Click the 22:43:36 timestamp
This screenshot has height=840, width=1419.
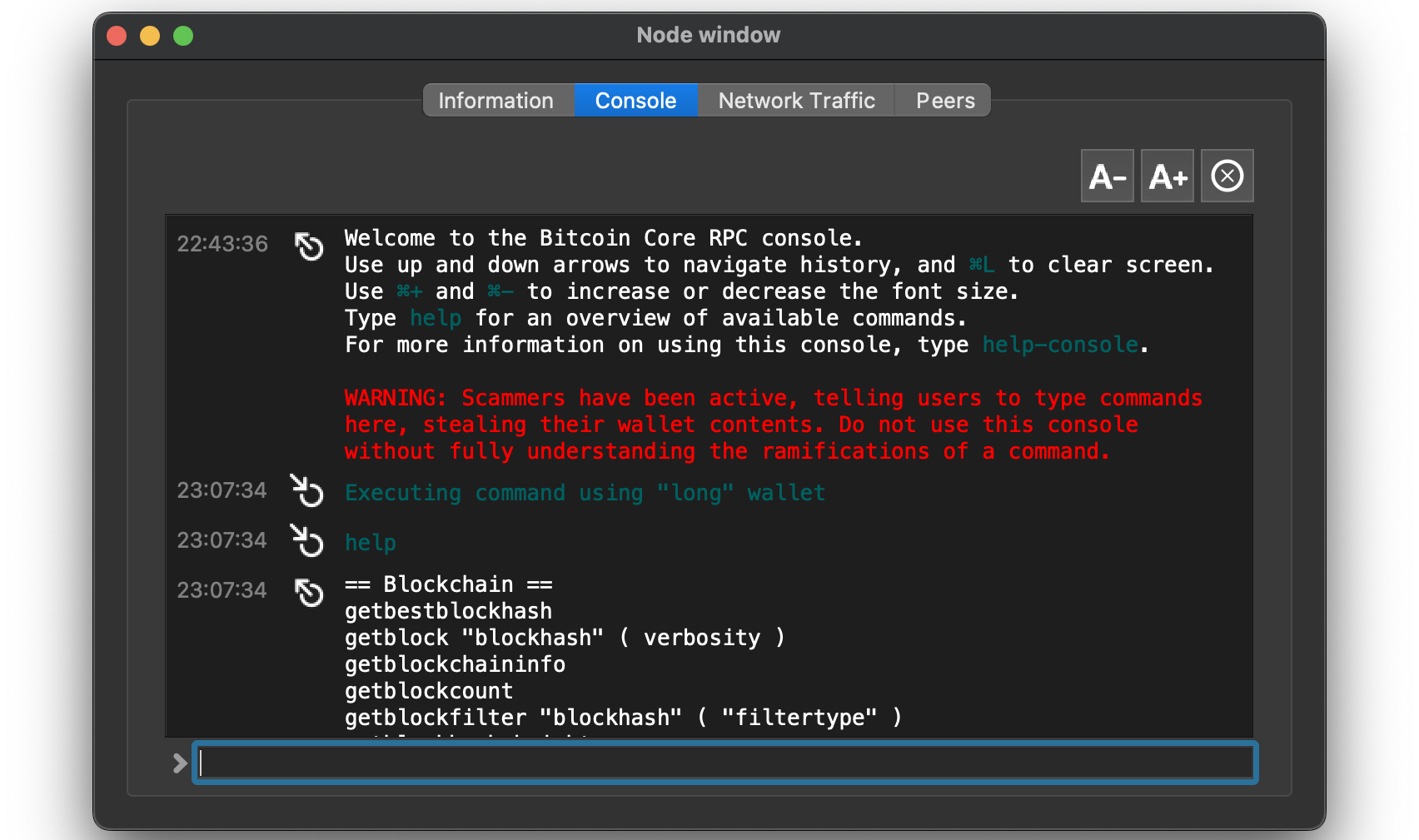coord(222,244)
